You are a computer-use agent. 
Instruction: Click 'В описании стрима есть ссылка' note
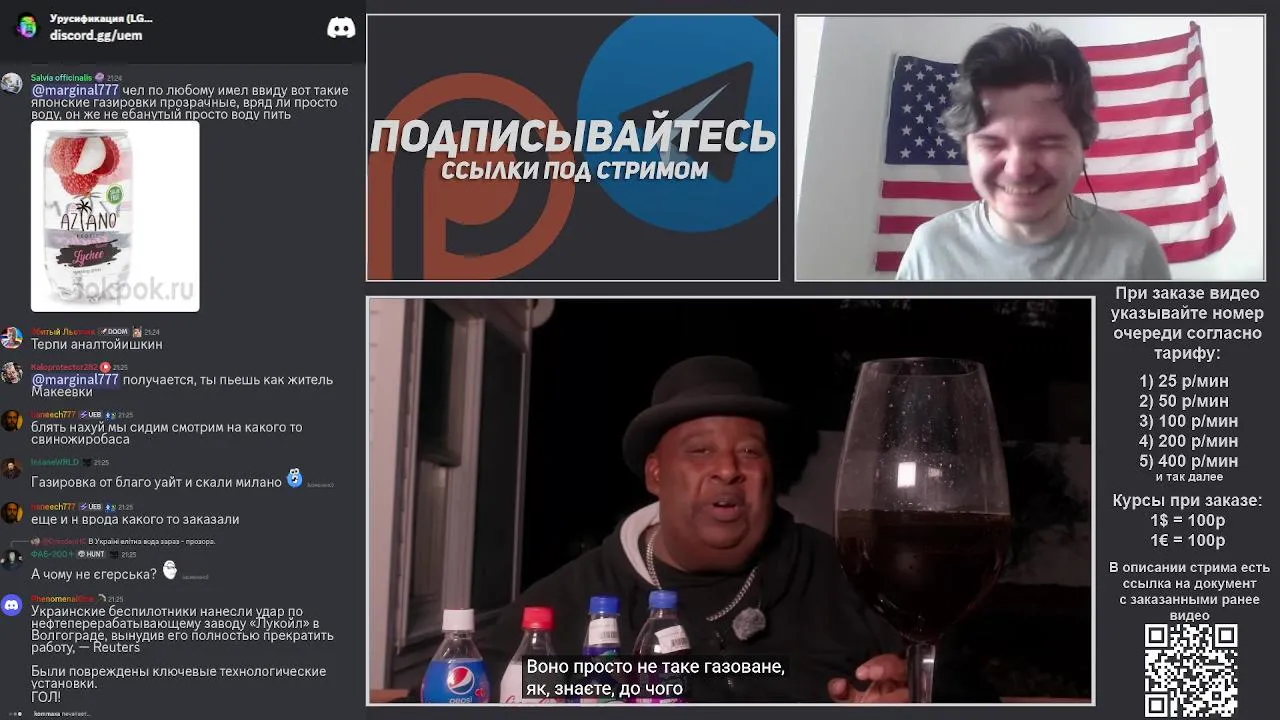[x=1189, y=591]
